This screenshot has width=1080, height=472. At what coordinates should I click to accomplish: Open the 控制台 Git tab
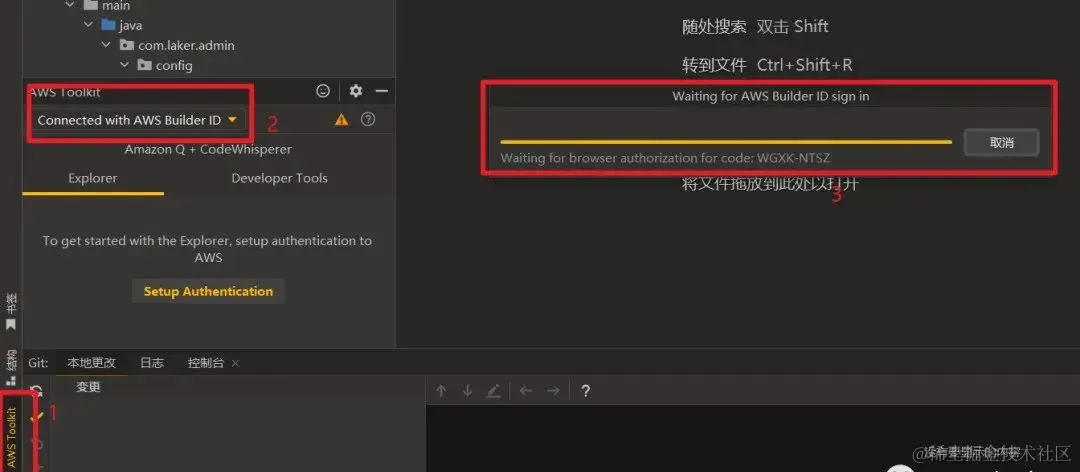pos(205,363)
